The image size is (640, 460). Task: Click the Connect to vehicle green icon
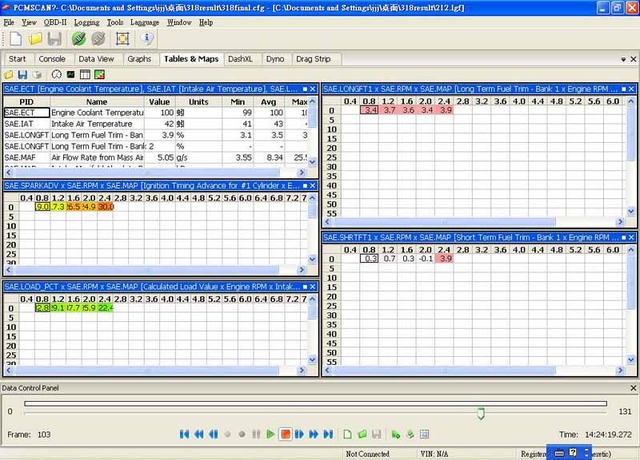78,39
